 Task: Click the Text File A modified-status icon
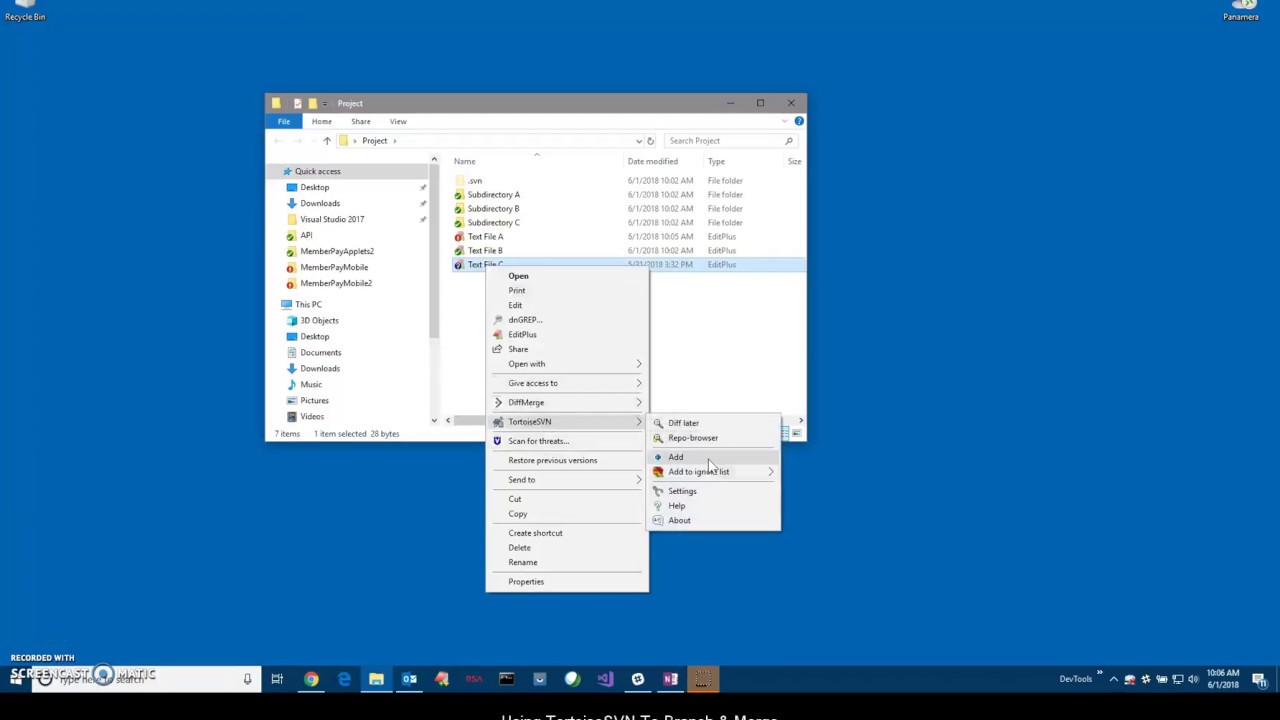[459, 237]
